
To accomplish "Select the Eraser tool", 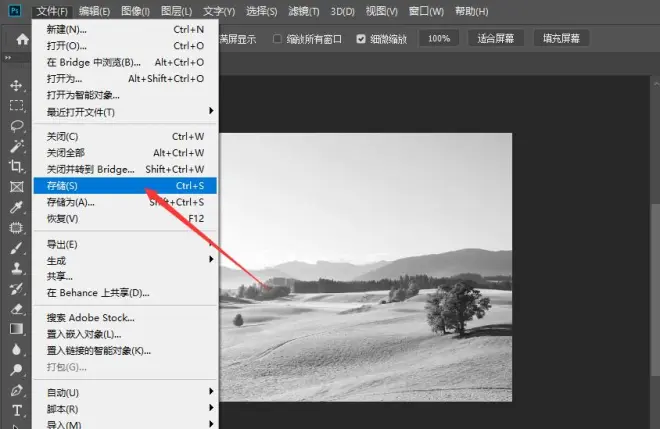I will click(16, 308).
